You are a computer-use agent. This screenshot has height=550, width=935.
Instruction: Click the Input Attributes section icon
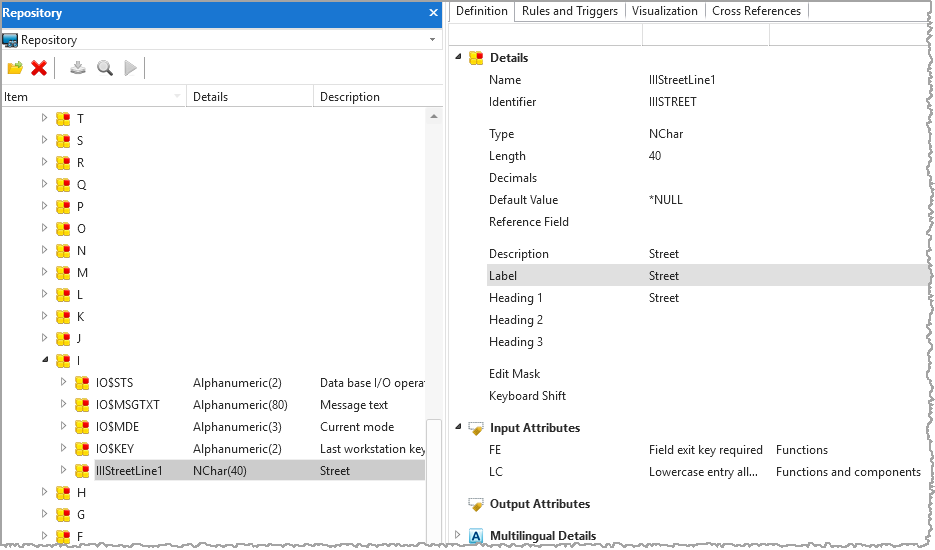point(476,428)
